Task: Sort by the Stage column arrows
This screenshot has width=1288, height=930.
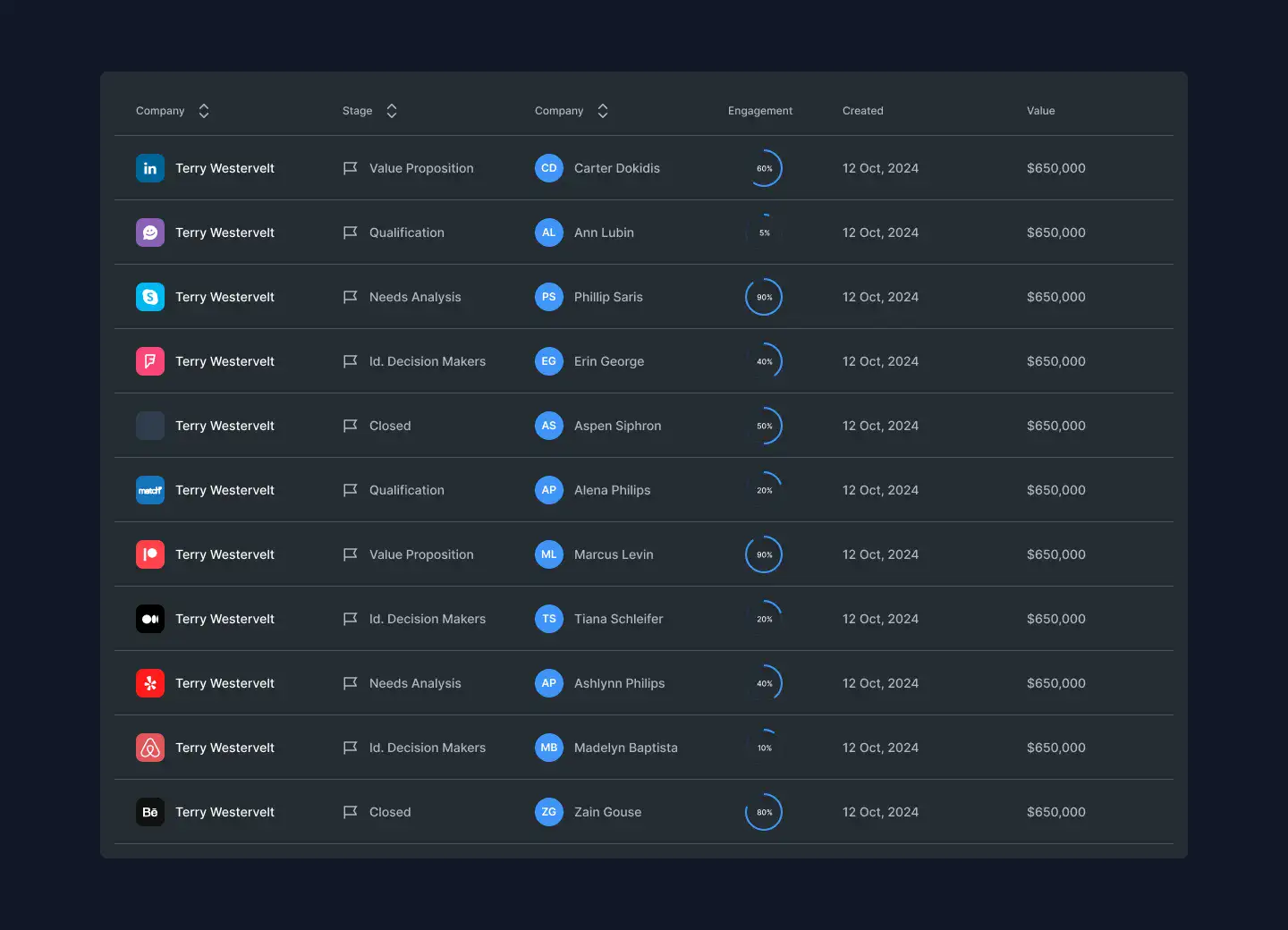Action: (392, 111)
